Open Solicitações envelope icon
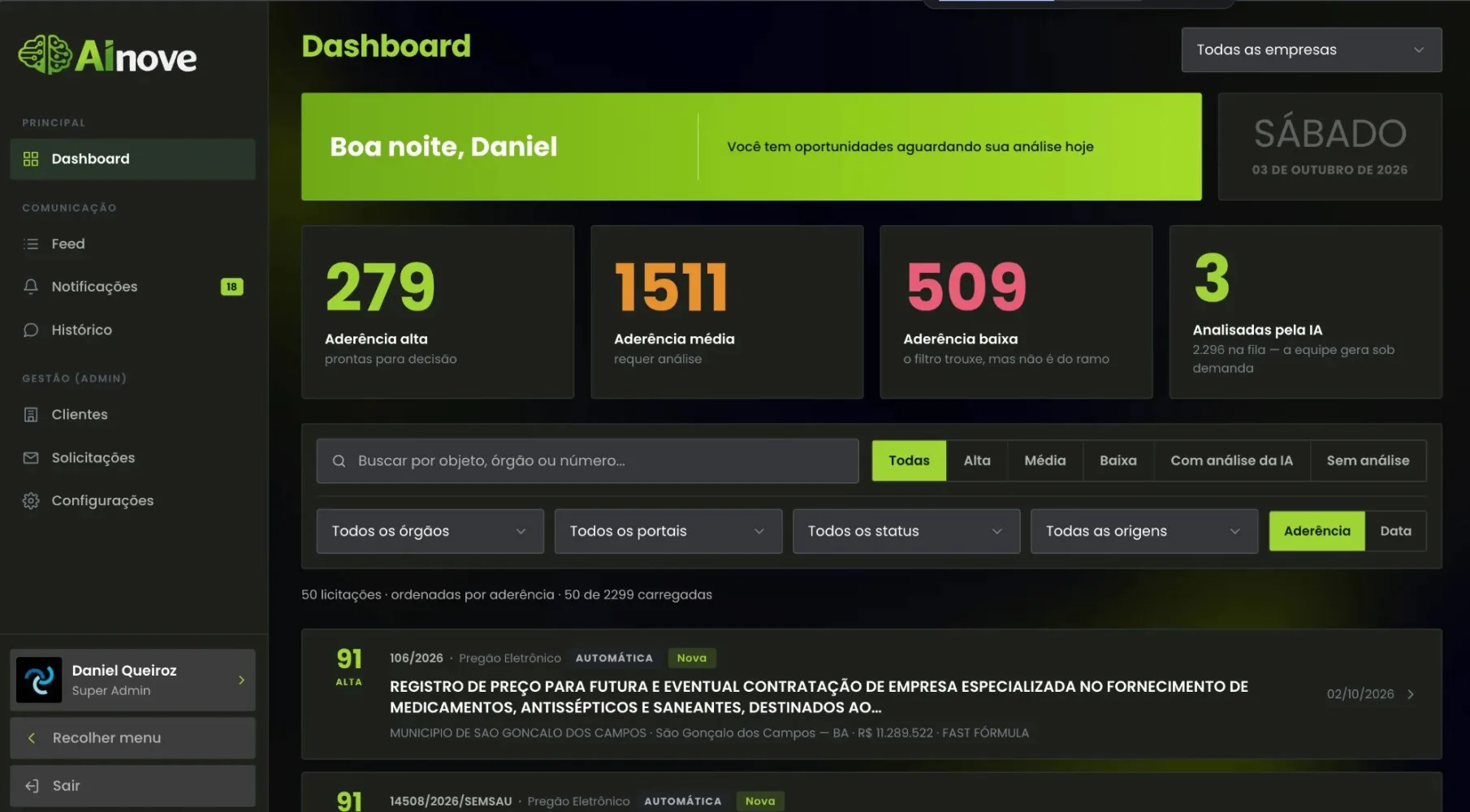Screen dimensions: 1470x812 click(x=31, y=458)
